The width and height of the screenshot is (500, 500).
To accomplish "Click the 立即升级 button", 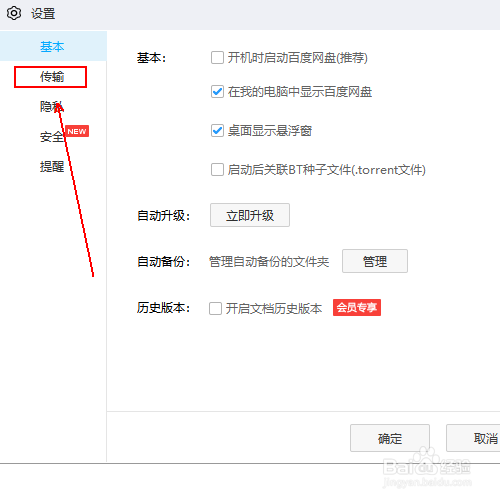I will tap(250, 215).
